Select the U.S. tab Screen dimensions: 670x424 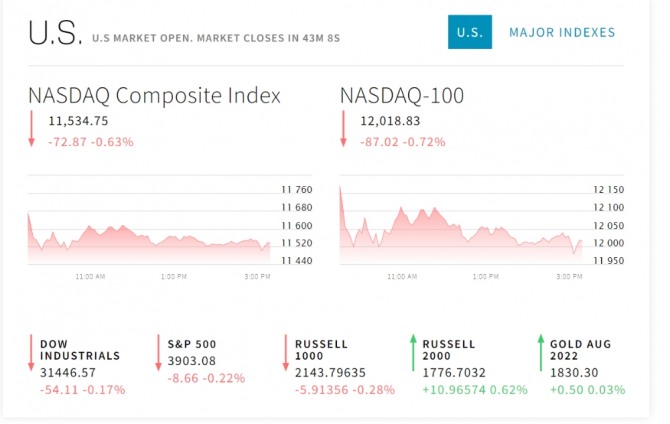469,32
